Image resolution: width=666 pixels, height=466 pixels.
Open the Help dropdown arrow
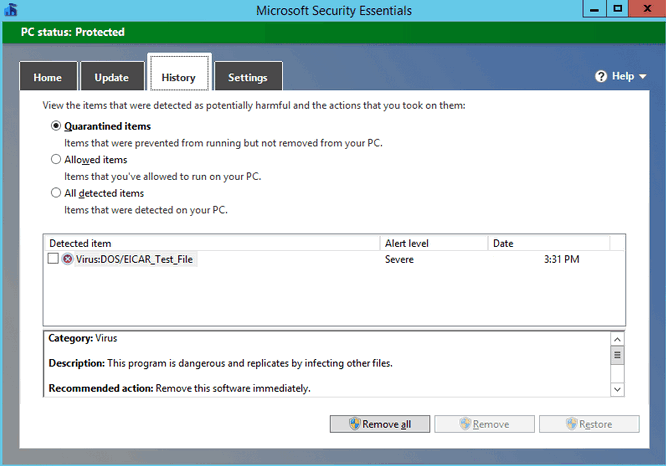643,76
